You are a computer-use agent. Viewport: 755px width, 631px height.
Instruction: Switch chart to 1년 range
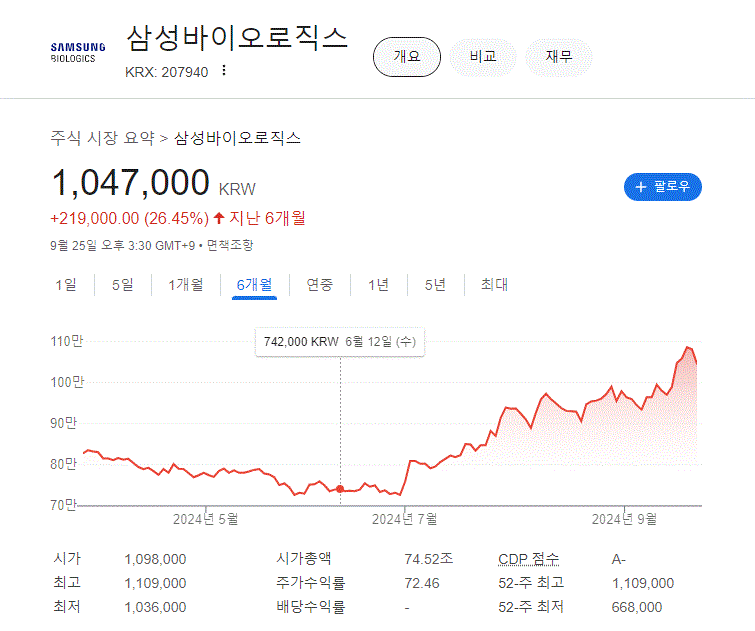[378, 285]
